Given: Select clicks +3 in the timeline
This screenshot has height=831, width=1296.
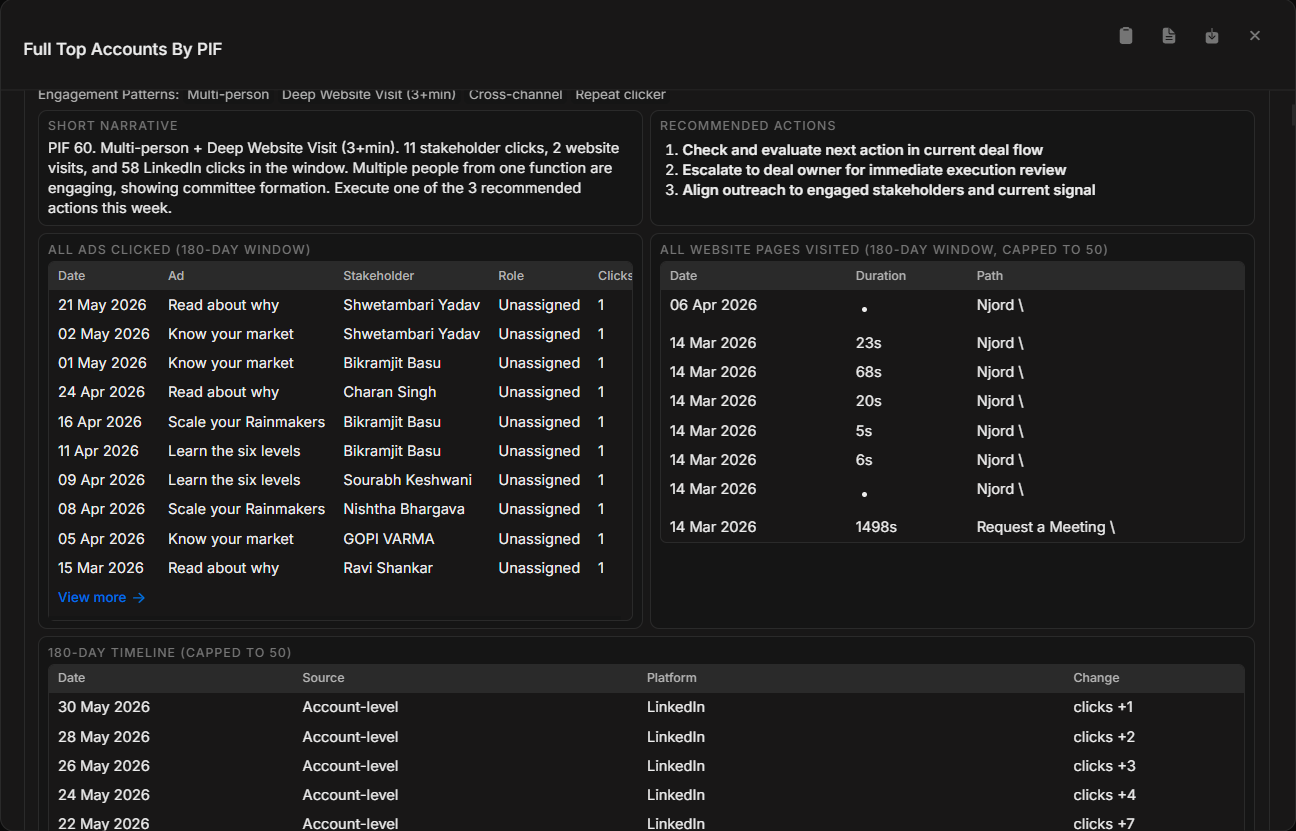Looking at the screenshot, I should point(1104,766).
